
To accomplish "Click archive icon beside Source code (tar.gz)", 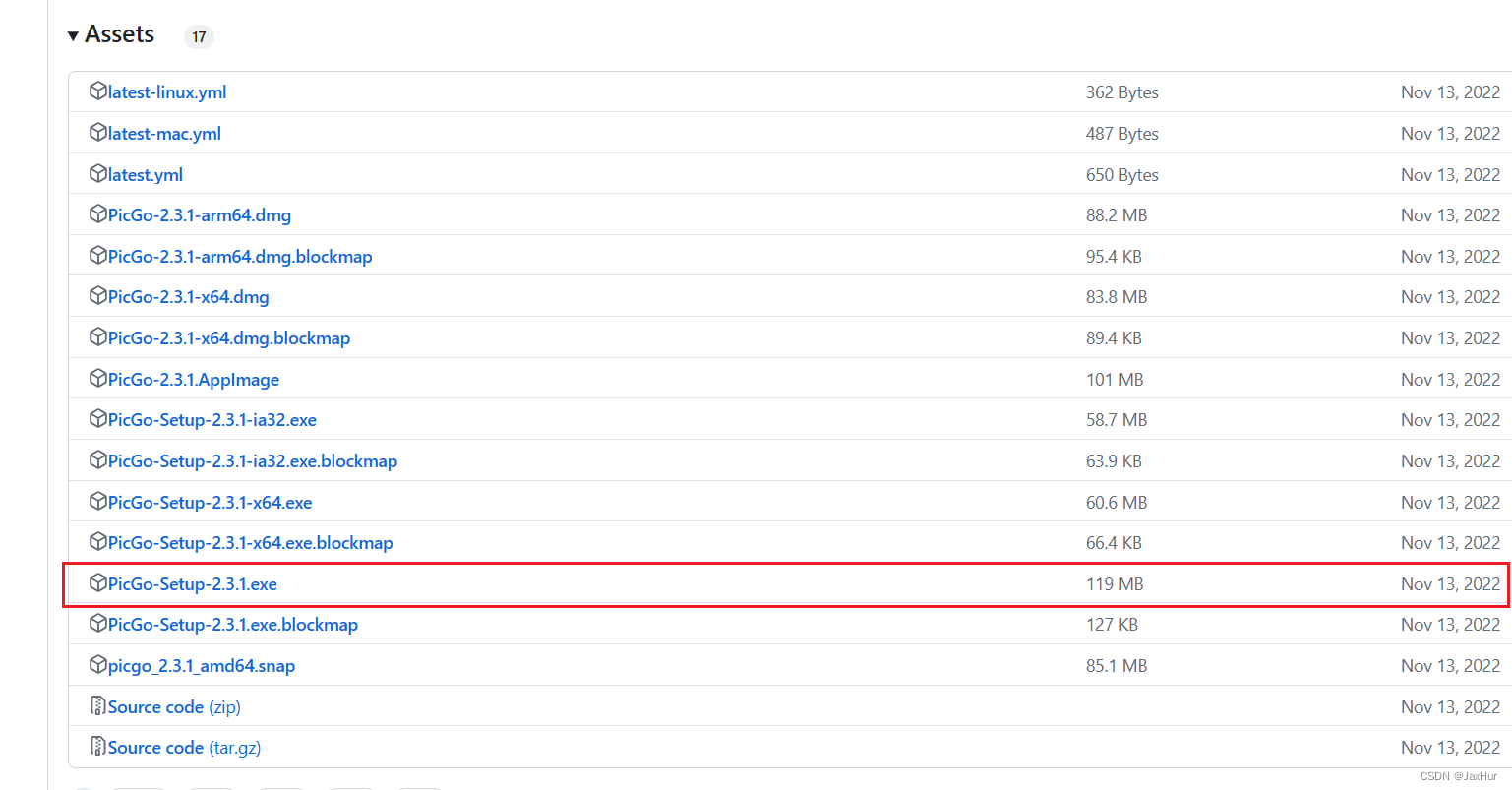I will [x=97, y=747].
